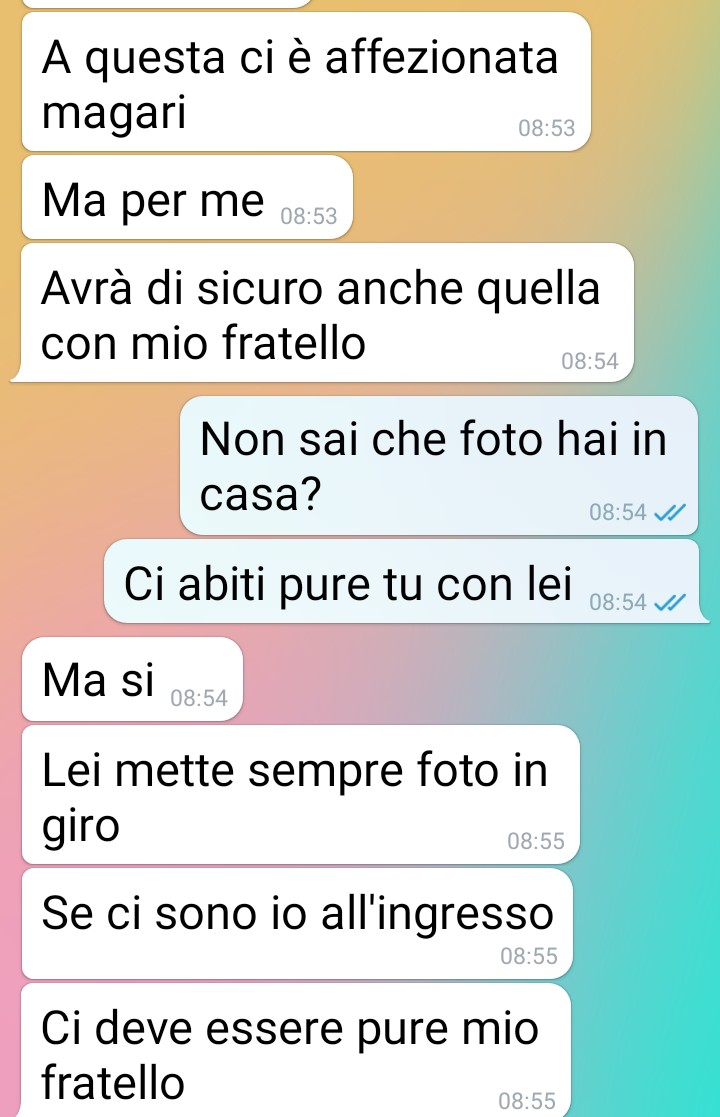The image size is (720, 1117).
Task: Tap 08:53 timestamp beside 'Ma per me'
Action: [308, 216]
